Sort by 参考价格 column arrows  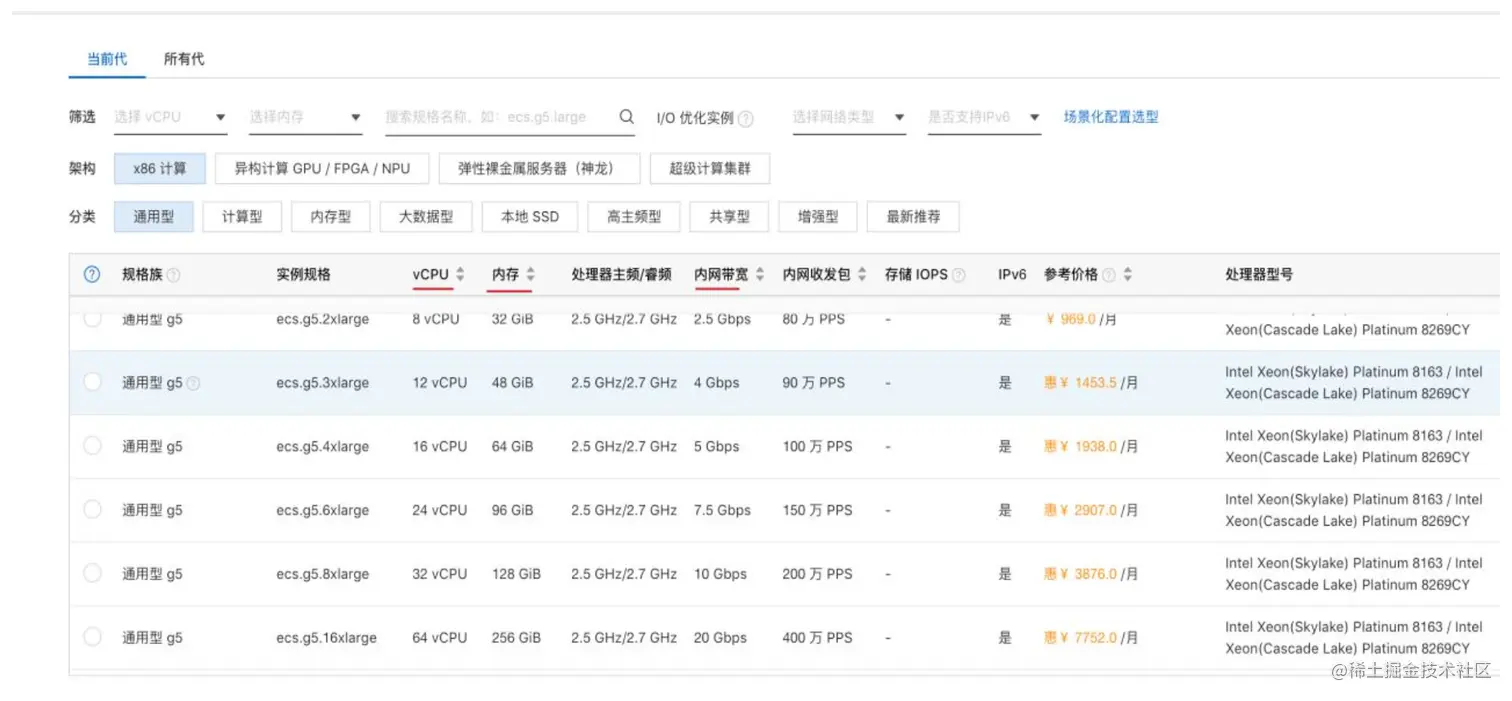point(1129,274)
